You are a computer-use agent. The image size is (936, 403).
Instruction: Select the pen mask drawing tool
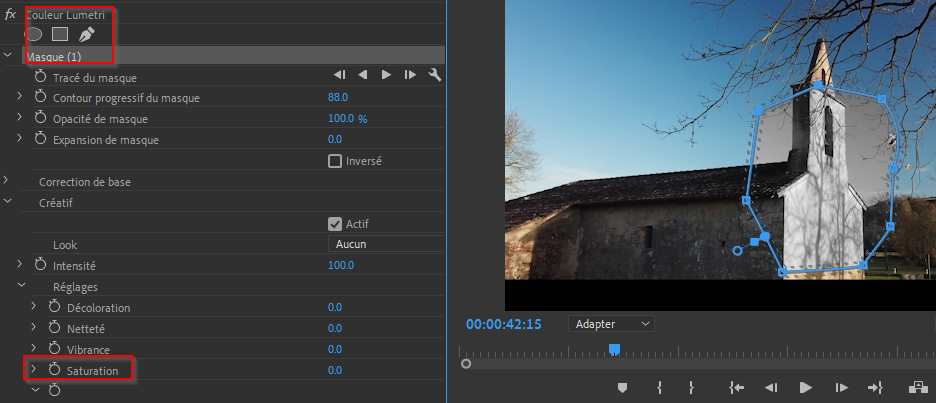pos(86,34)
